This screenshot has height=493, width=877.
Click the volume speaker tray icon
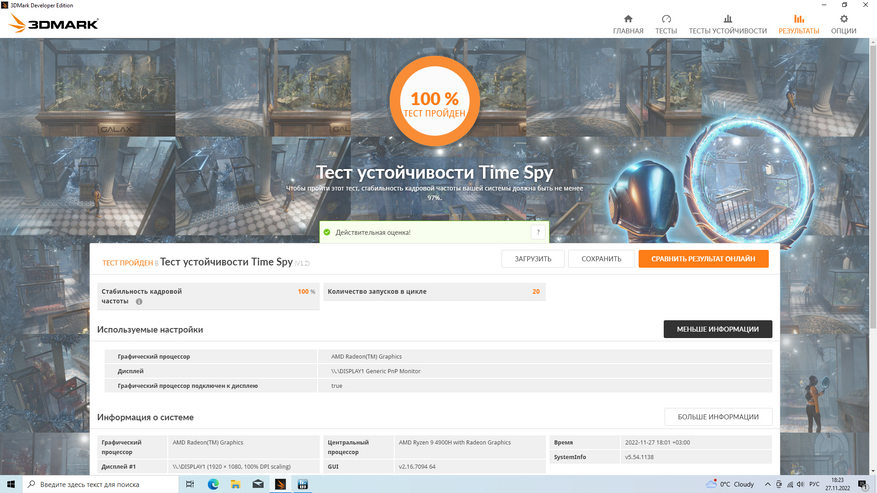click(x=800, y=485)
